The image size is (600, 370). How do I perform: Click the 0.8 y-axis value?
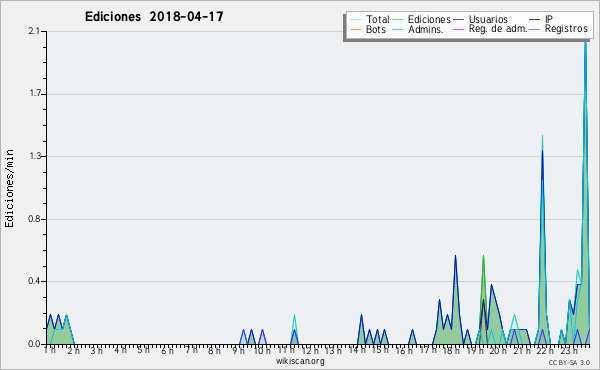click(x=34, y=219)
